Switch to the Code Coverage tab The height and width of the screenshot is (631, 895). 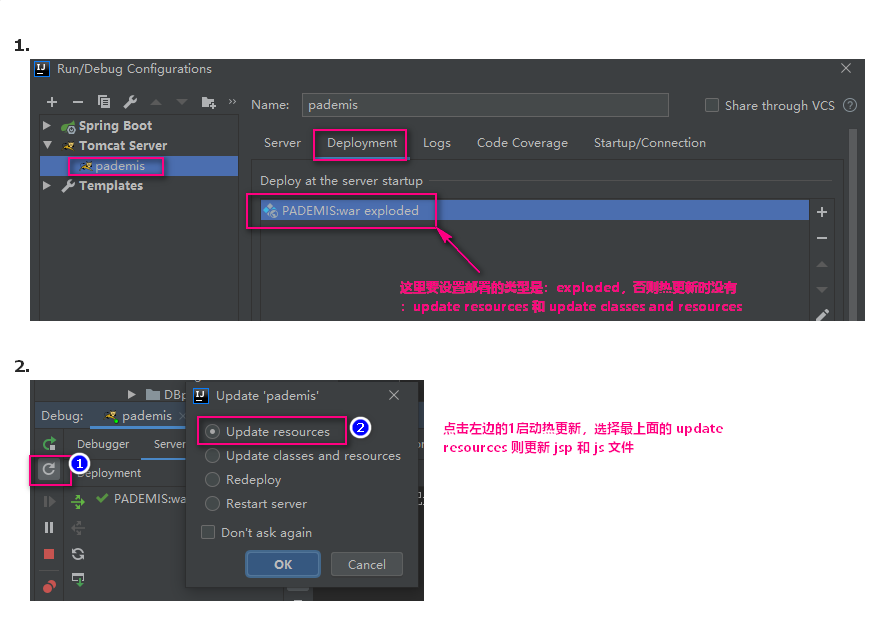click(522, 143)
